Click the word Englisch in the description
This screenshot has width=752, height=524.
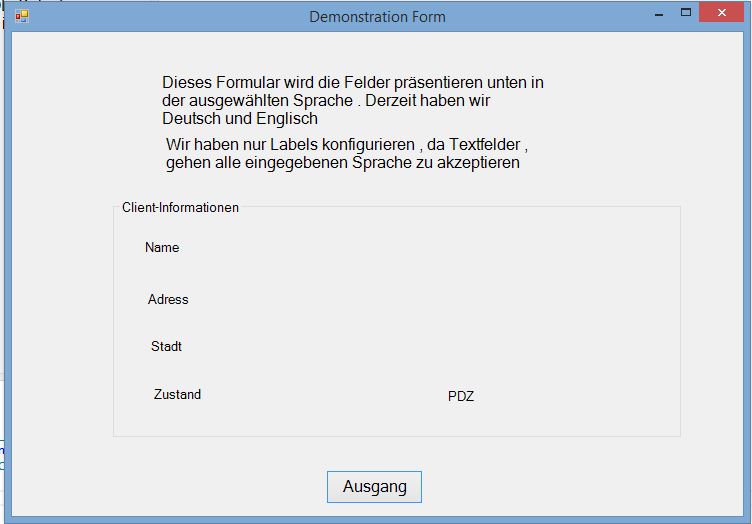click(284, 119)
